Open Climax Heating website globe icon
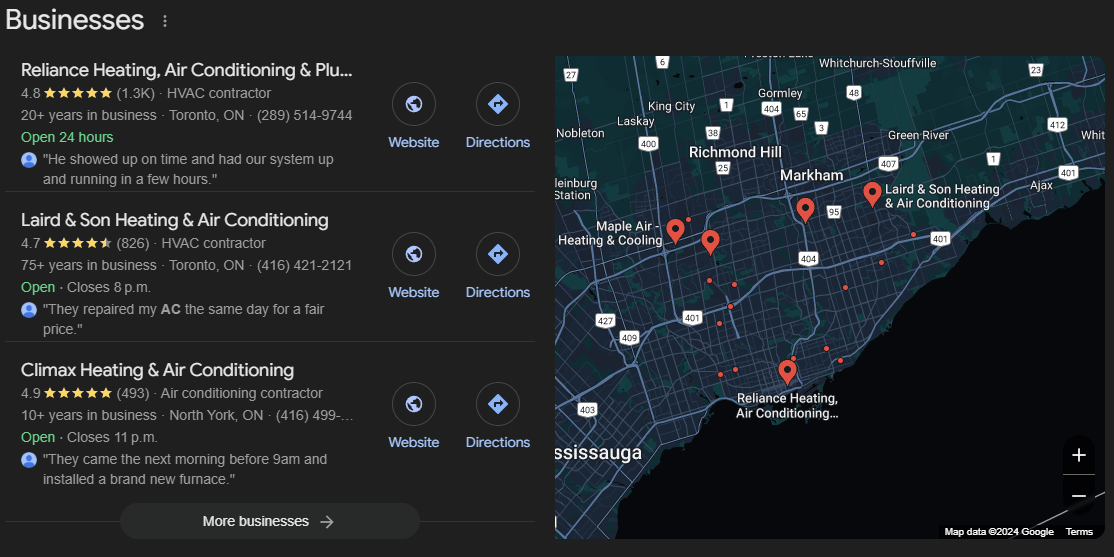This screenshot has height=557, width=1114. [x=413, y=405]
